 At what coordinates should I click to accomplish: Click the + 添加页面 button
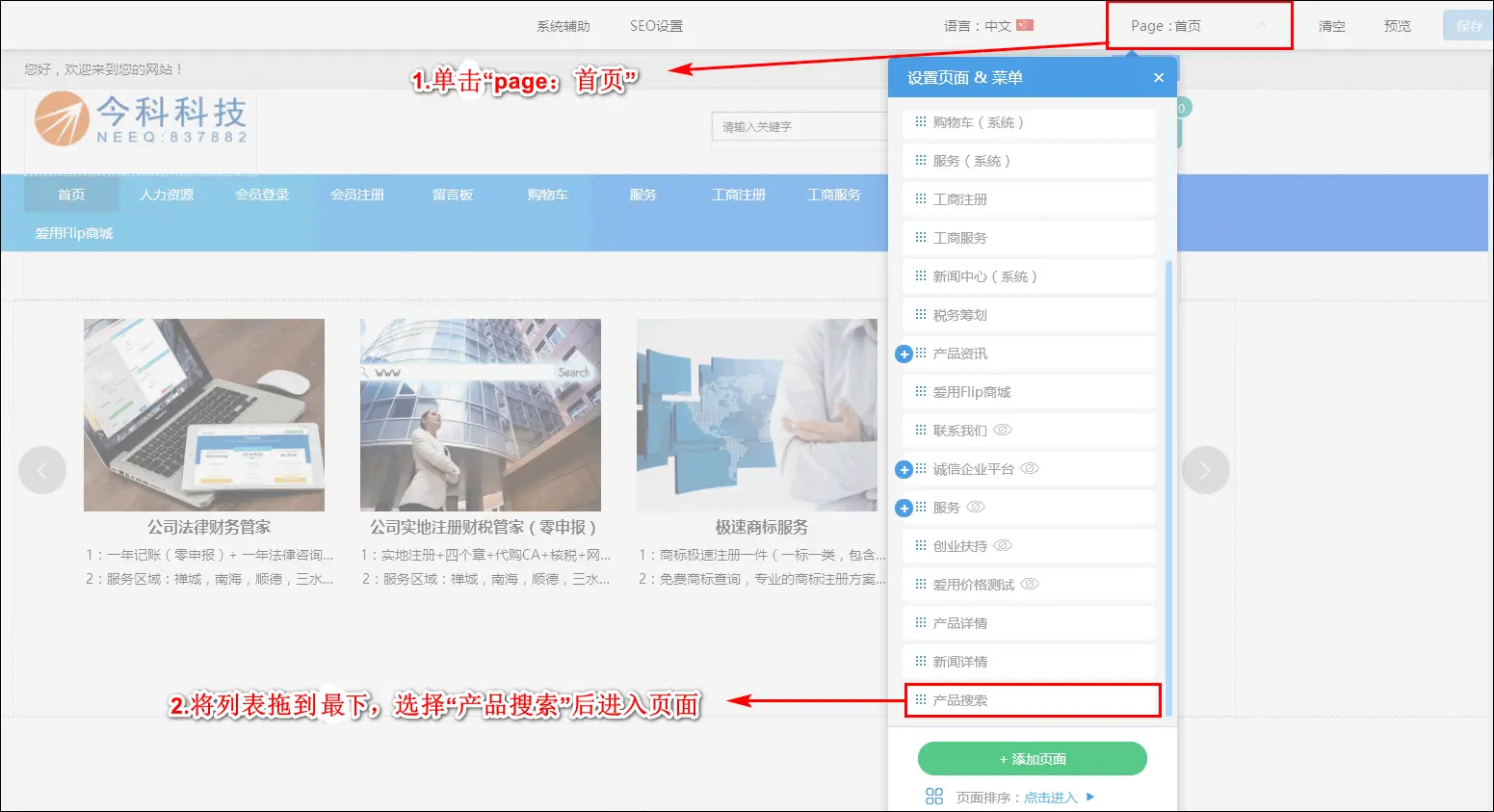(x=1032, y=759)
